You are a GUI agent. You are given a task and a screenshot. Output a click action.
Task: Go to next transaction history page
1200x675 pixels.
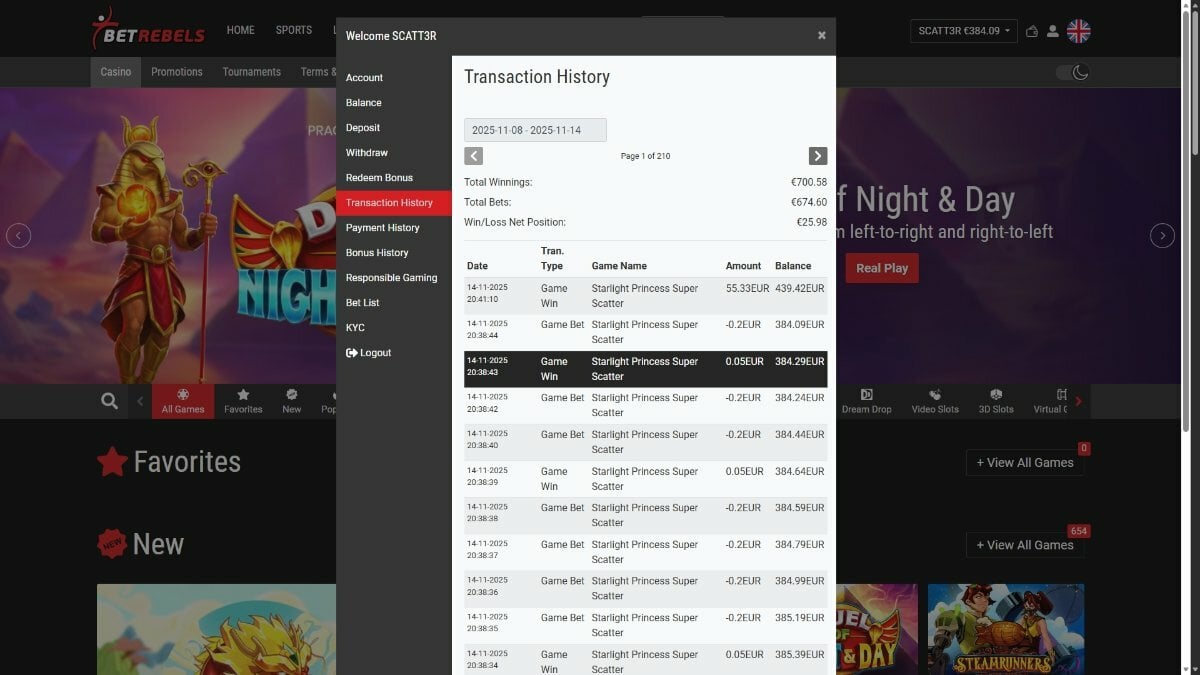(818, 156)
